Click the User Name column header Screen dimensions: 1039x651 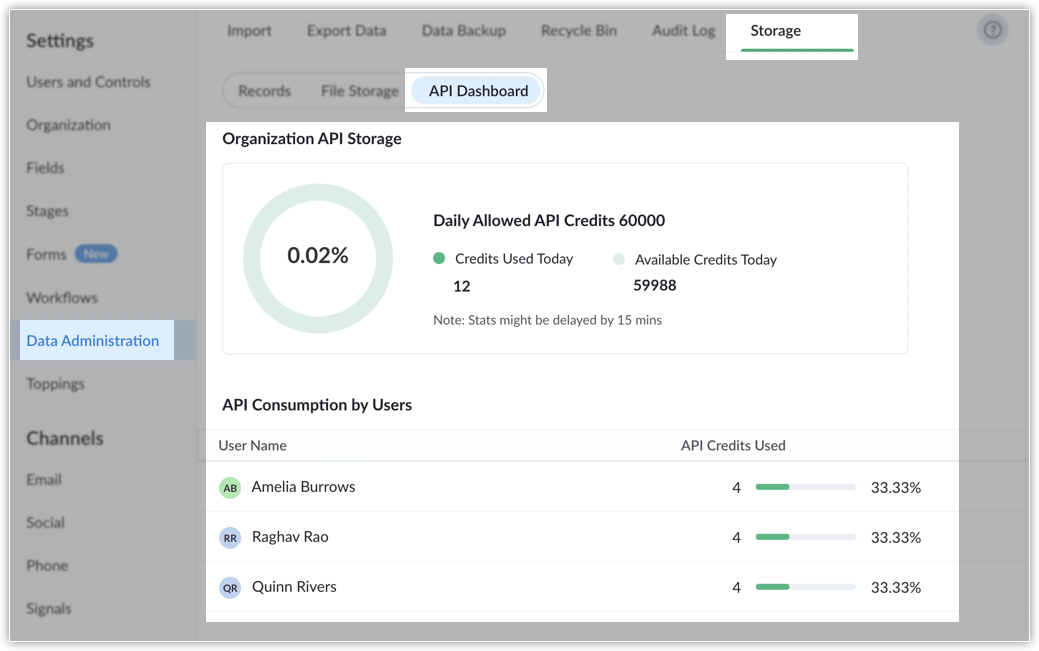pyautogui.click(x=252, y=445)
